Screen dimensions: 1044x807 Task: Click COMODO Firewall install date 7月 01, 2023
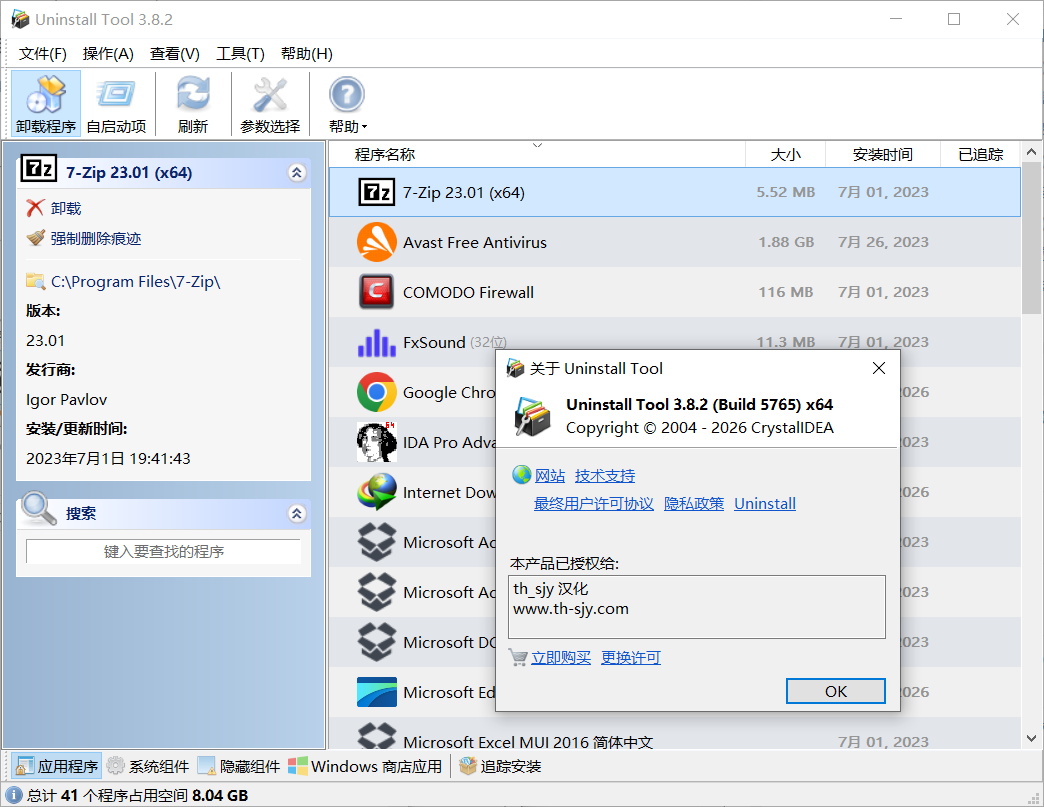tap(883, 292)
